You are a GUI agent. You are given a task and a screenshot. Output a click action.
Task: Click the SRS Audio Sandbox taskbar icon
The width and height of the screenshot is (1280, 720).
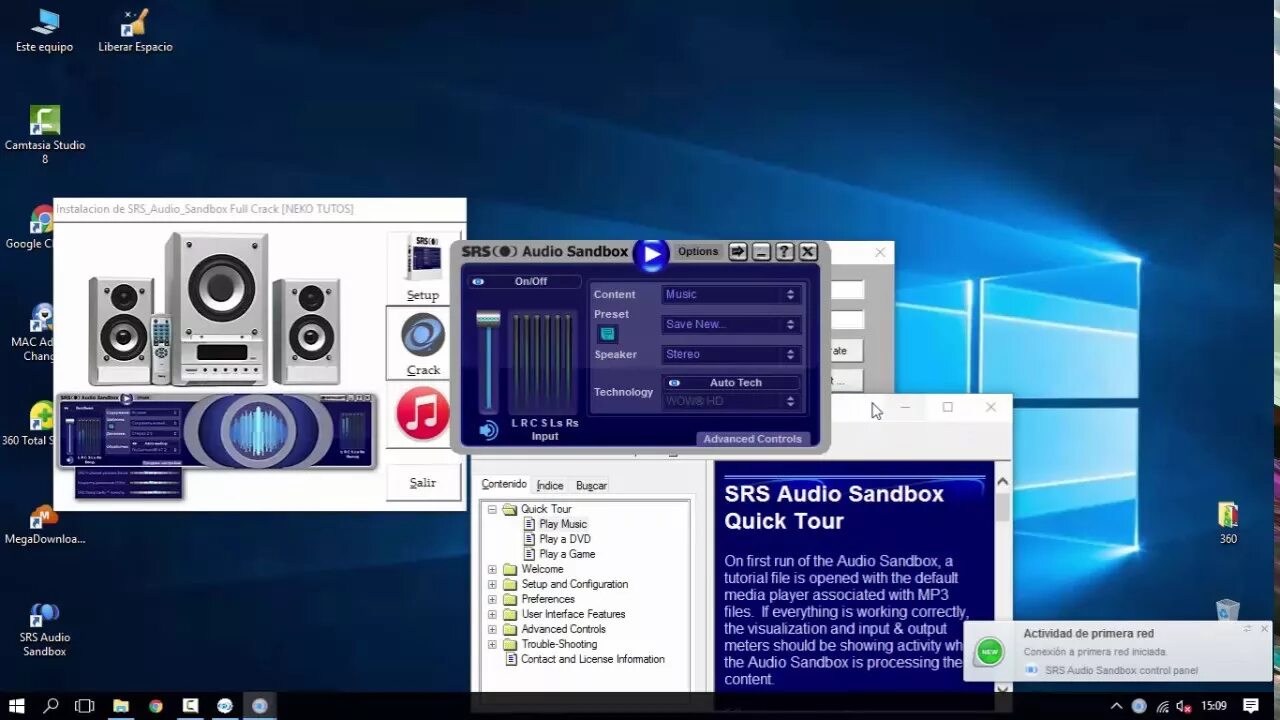click(260, 706)
